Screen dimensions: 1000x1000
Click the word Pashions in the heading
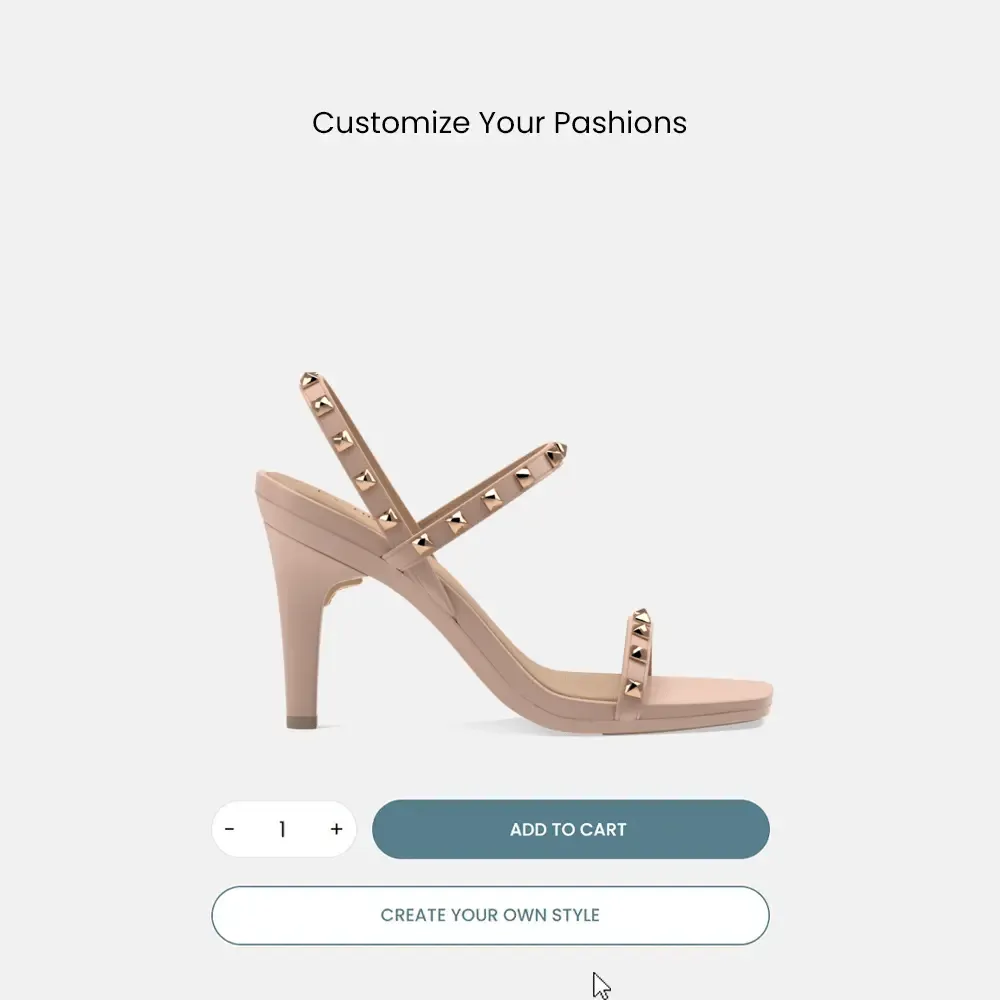point(620,123)
